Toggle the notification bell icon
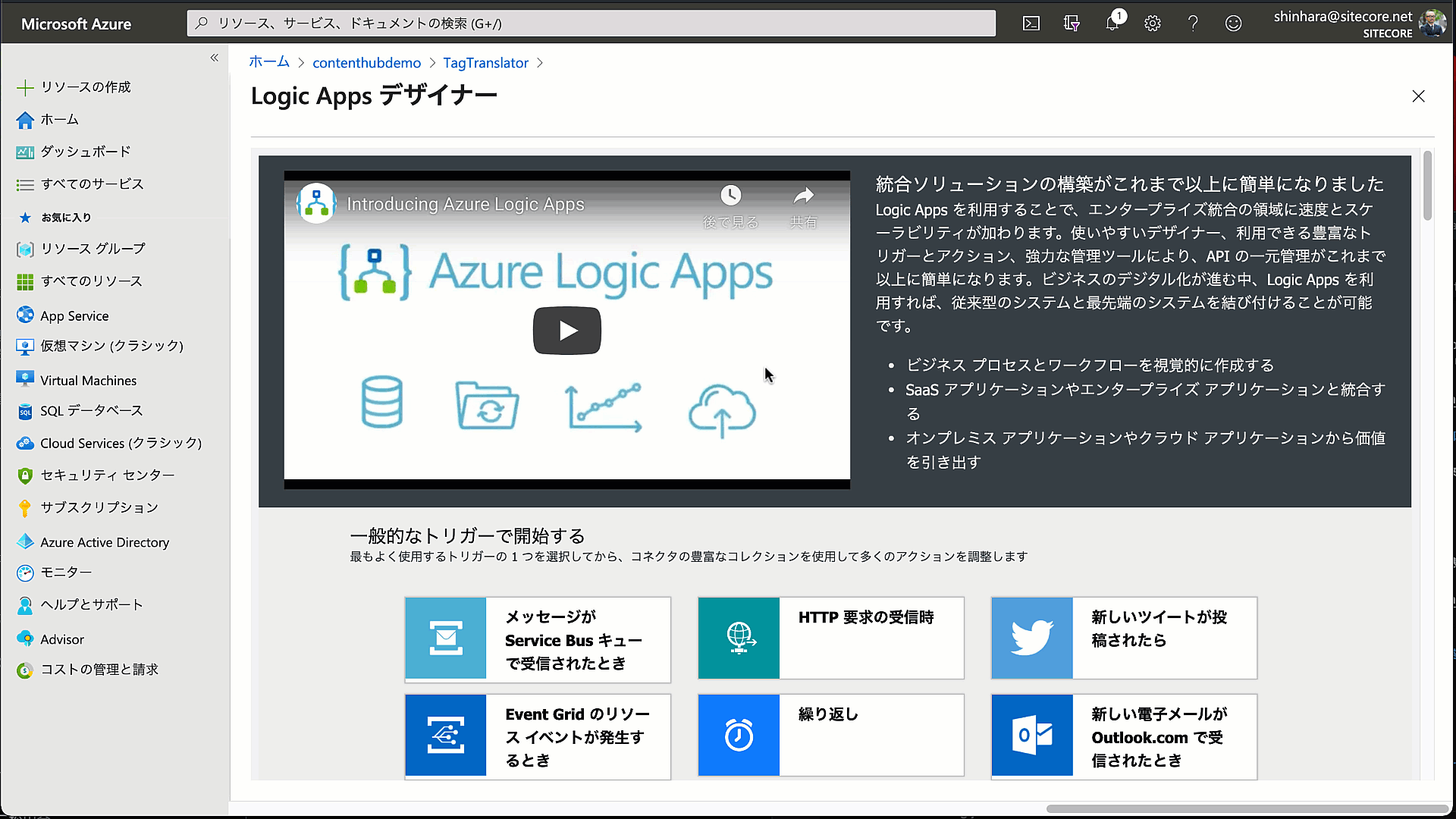 1113,22
